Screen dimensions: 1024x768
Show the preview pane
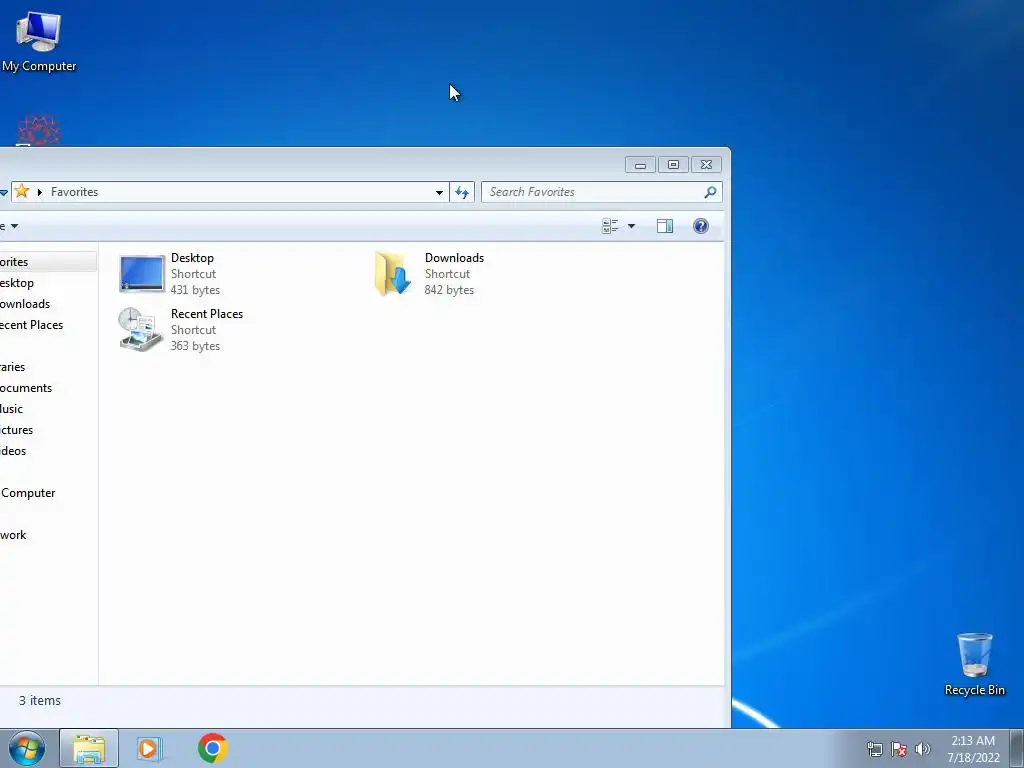tap(665, 226)
